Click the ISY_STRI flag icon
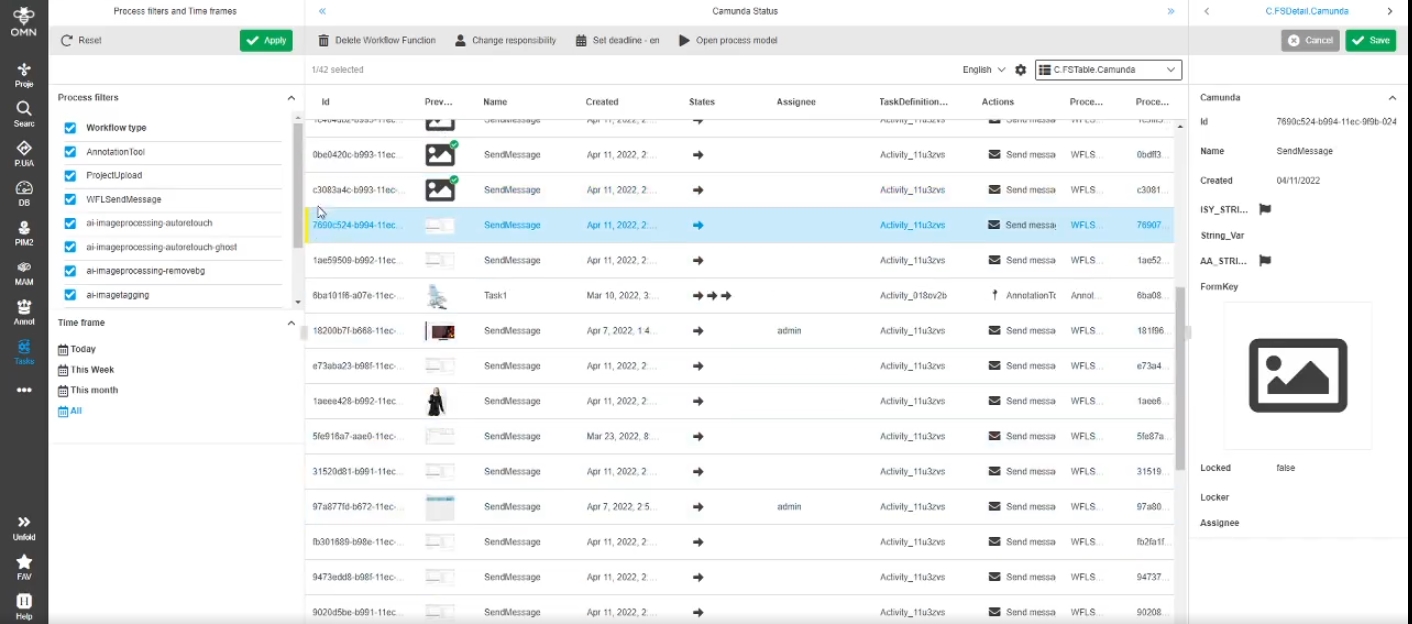The height and width of the screenshot is (624, 1412). pos(1264,210)
